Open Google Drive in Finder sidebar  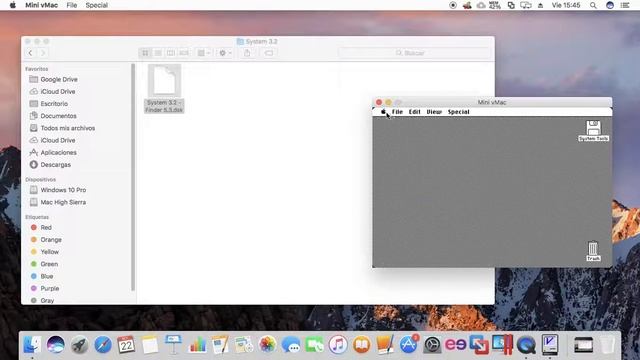54,79
